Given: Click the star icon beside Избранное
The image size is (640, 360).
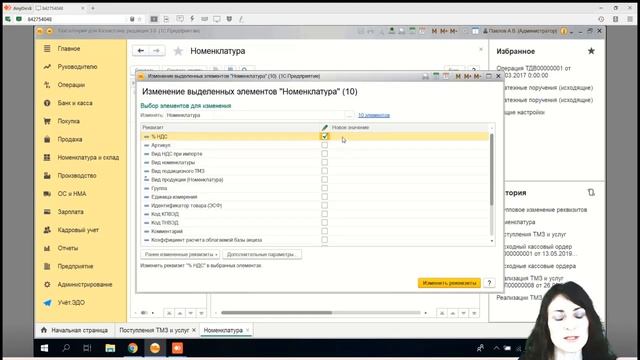Looking at the screenshot, I should [591, 51].
